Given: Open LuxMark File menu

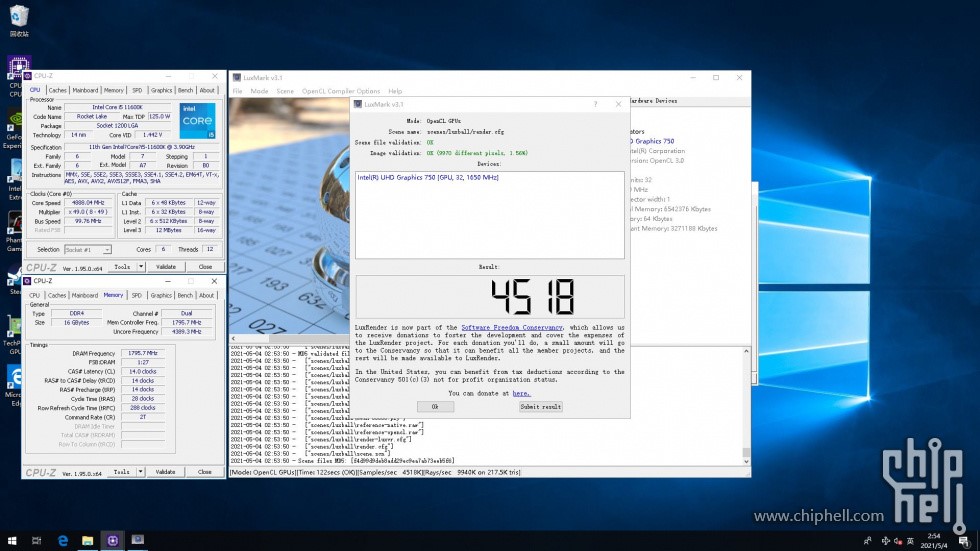Looking at the screenshot, I should [238, 91].
